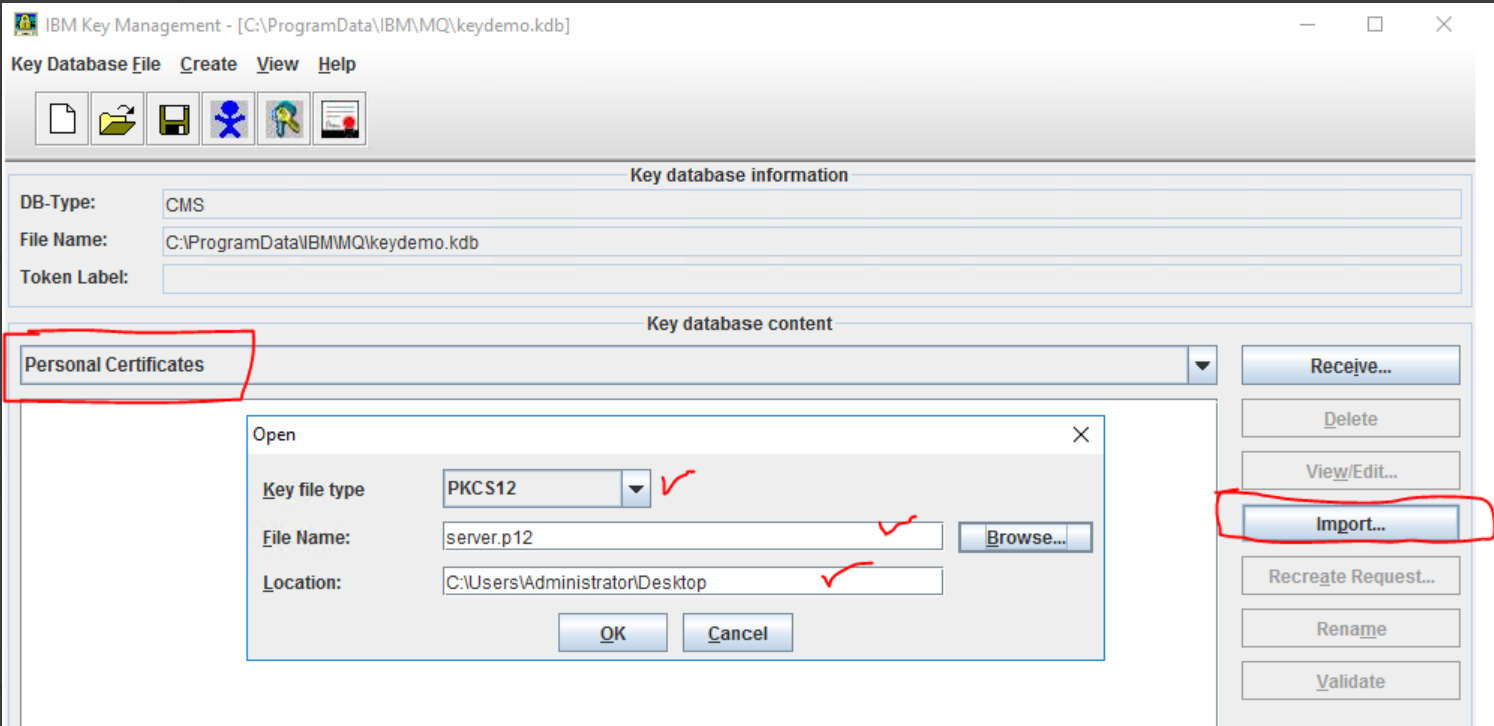Click the key certificate request toolbar icon

(x=284, y=120)
